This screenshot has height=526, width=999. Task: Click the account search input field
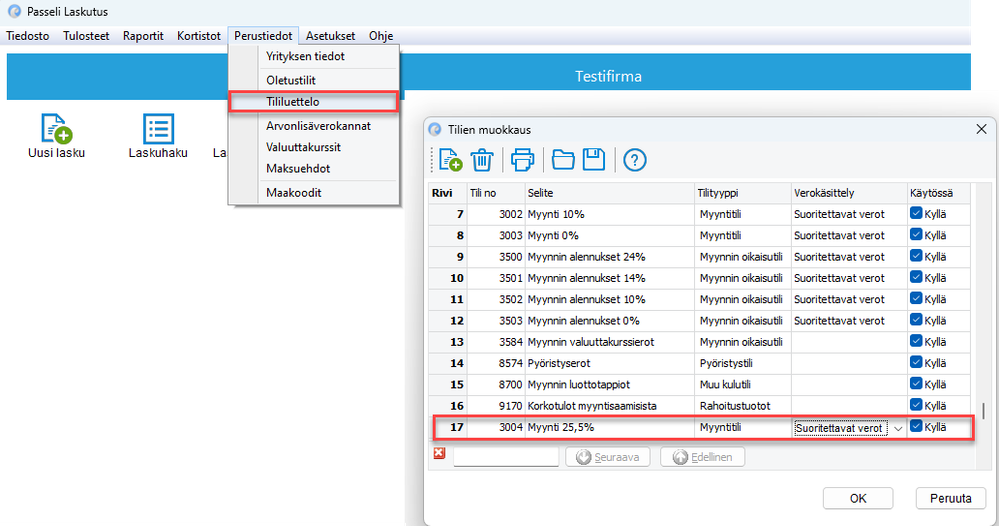tap(506, 457)
